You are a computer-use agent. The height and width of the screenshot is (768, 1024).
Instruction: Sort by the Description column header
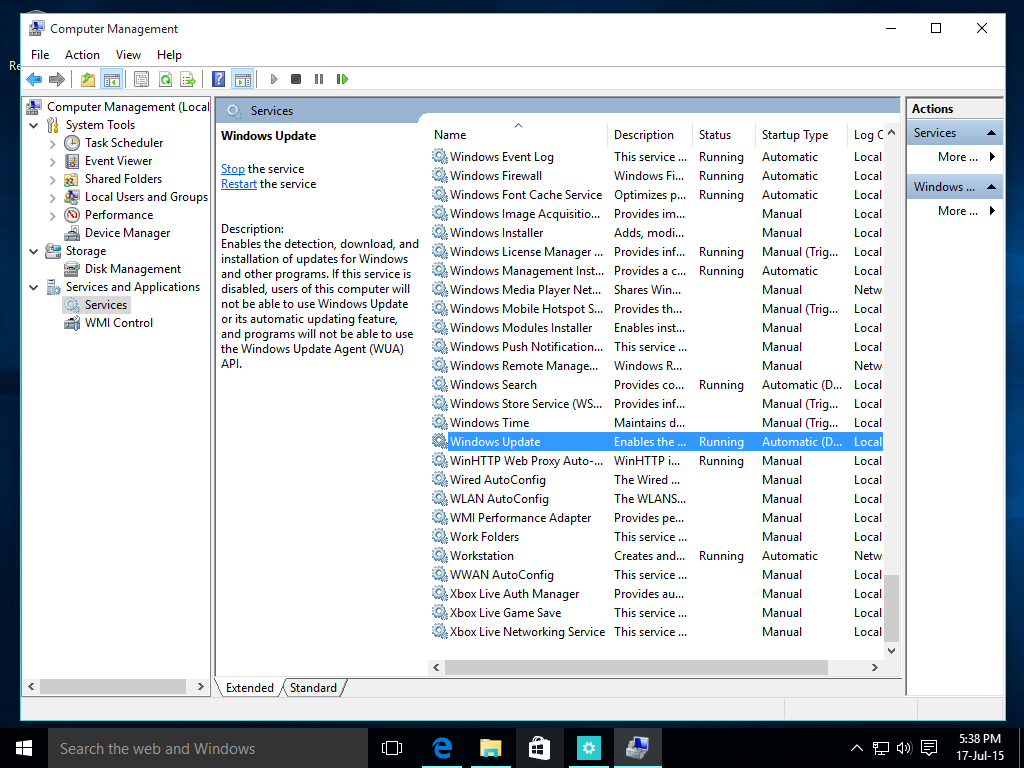(649, 135)
